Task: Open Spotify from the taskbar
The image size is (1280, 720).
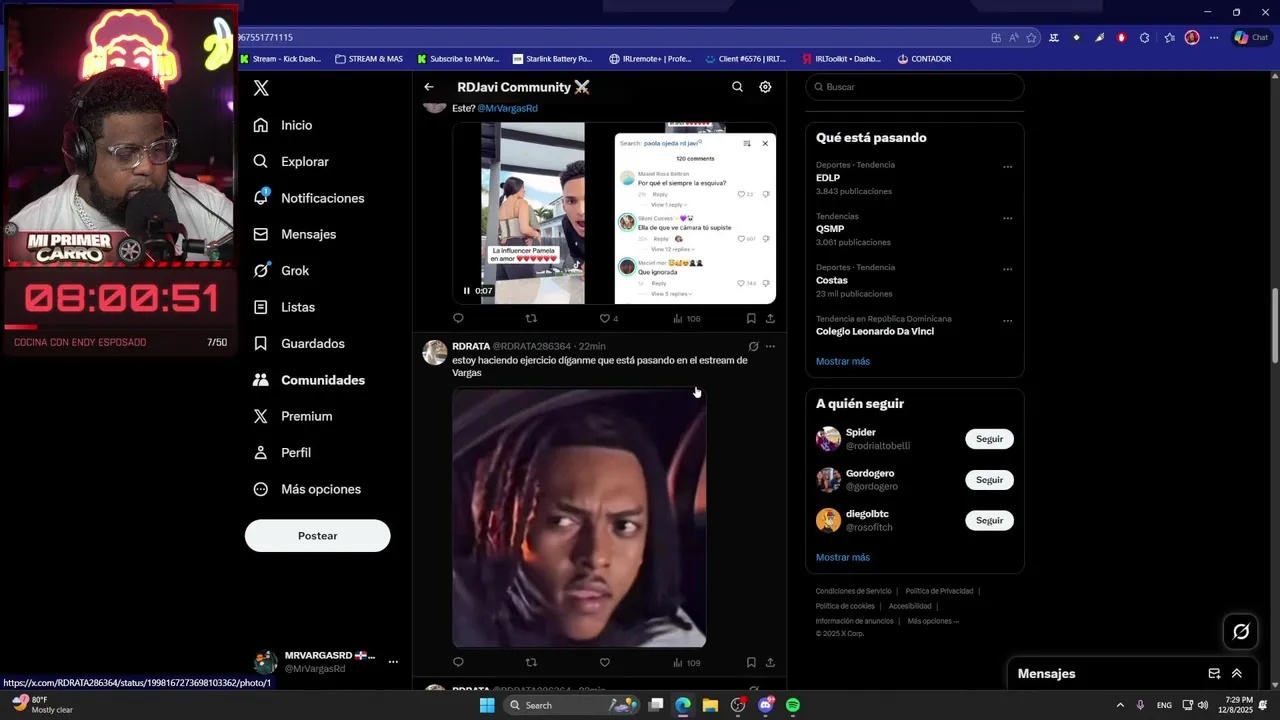Action: [793, 705]
